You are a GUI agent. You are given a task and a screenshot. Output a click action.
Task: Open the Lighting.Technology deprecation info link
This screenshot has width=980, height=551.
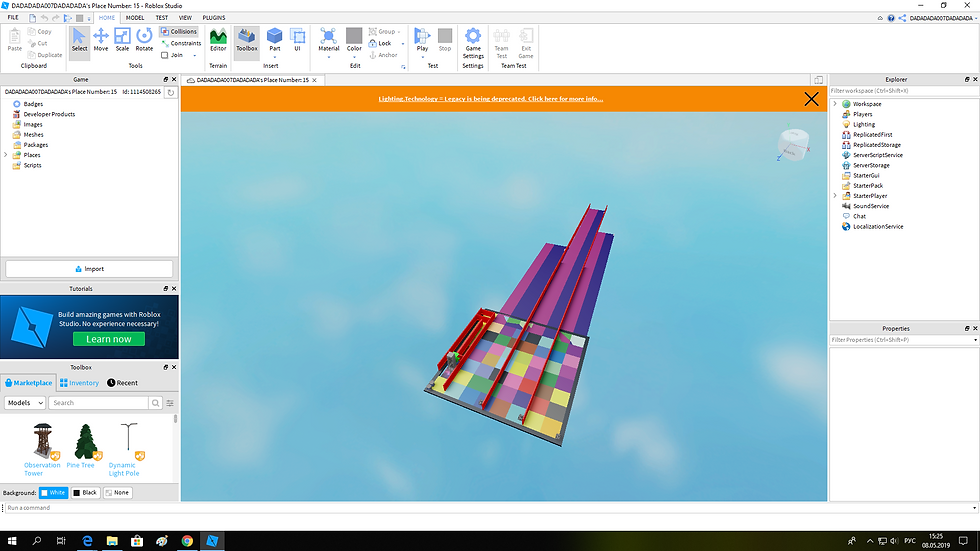491,99
